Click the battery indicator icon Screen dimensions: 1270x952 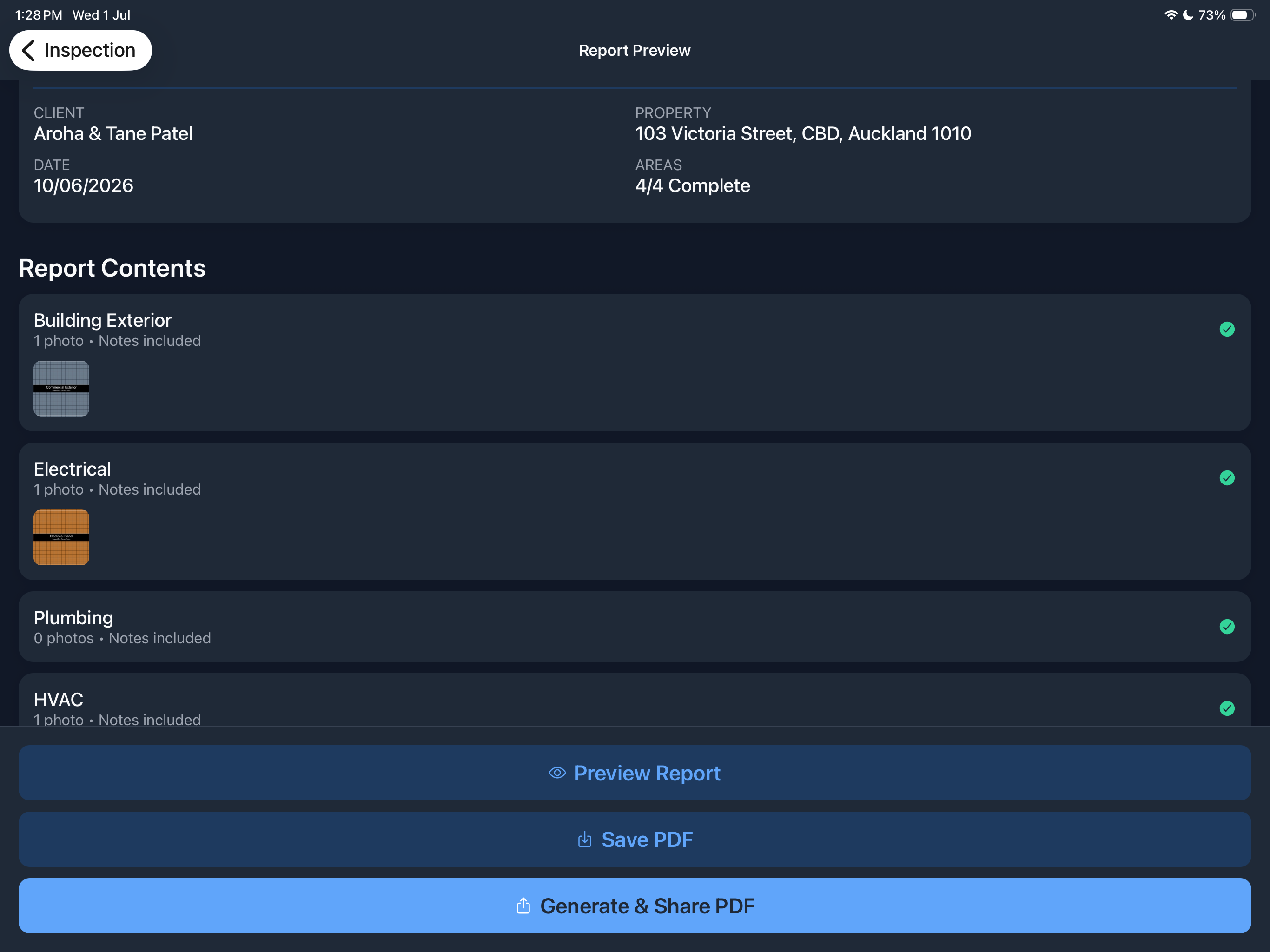1243,15
